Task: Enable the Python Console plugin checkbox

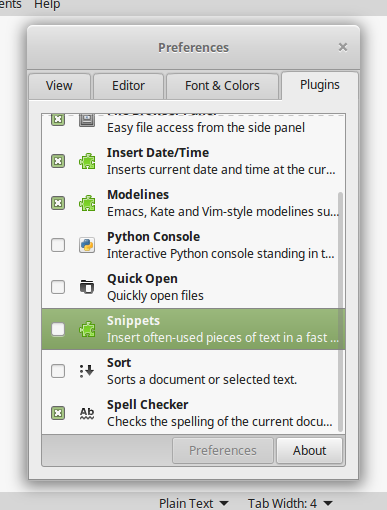Action: click(58, 245)
